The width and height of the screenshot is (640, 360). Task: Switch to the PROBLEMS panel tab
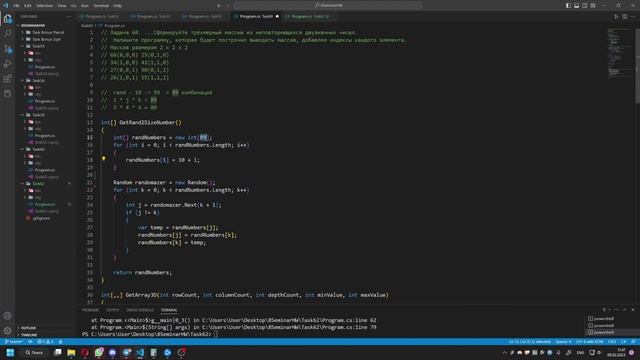click(90, 310)
